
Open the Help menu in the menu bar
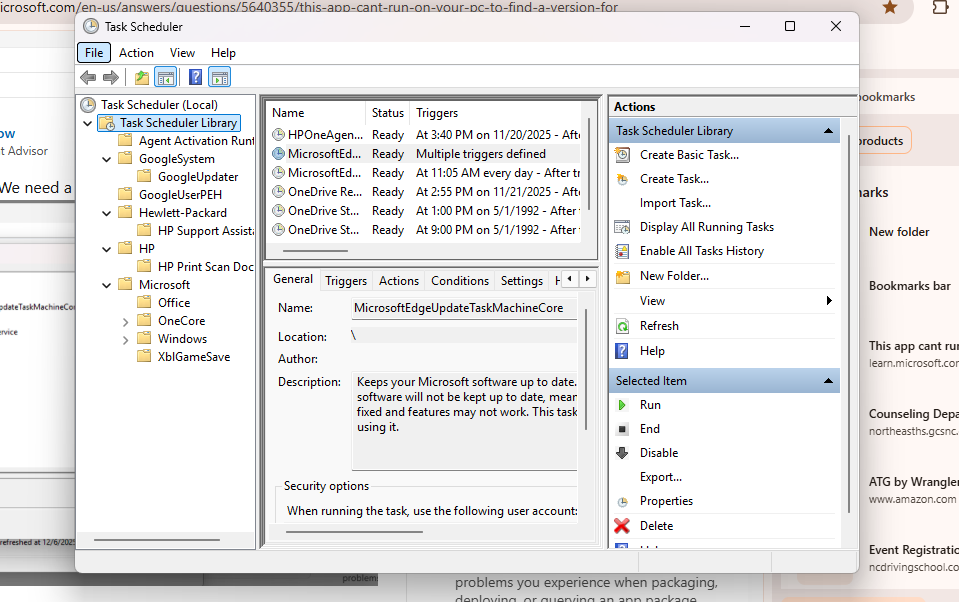(223, 53)
